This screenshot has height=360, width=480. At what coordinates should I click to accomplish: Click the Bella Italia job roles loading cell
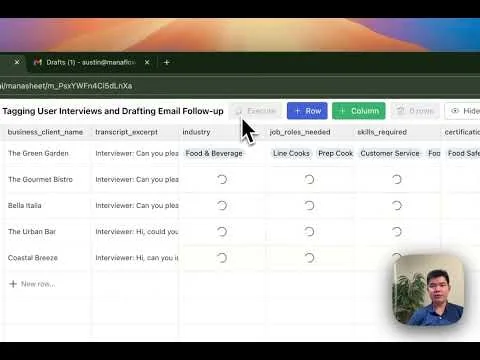pos(309,205)
